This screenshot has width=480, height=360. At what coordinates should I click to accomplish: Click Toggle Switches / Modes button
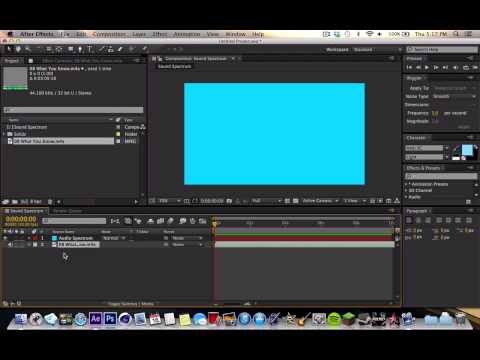coord(131,304)
